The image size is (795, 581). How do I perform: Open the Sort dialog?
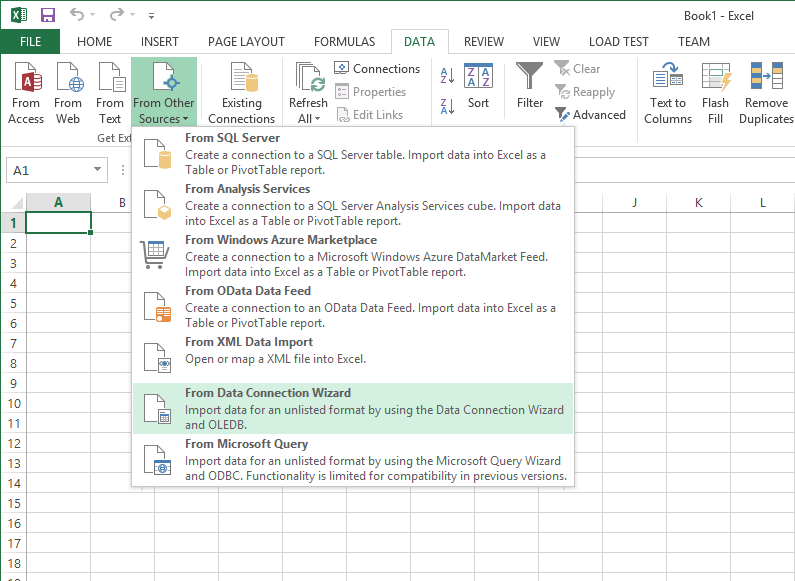pyautogui.click(x=478, y=86)
